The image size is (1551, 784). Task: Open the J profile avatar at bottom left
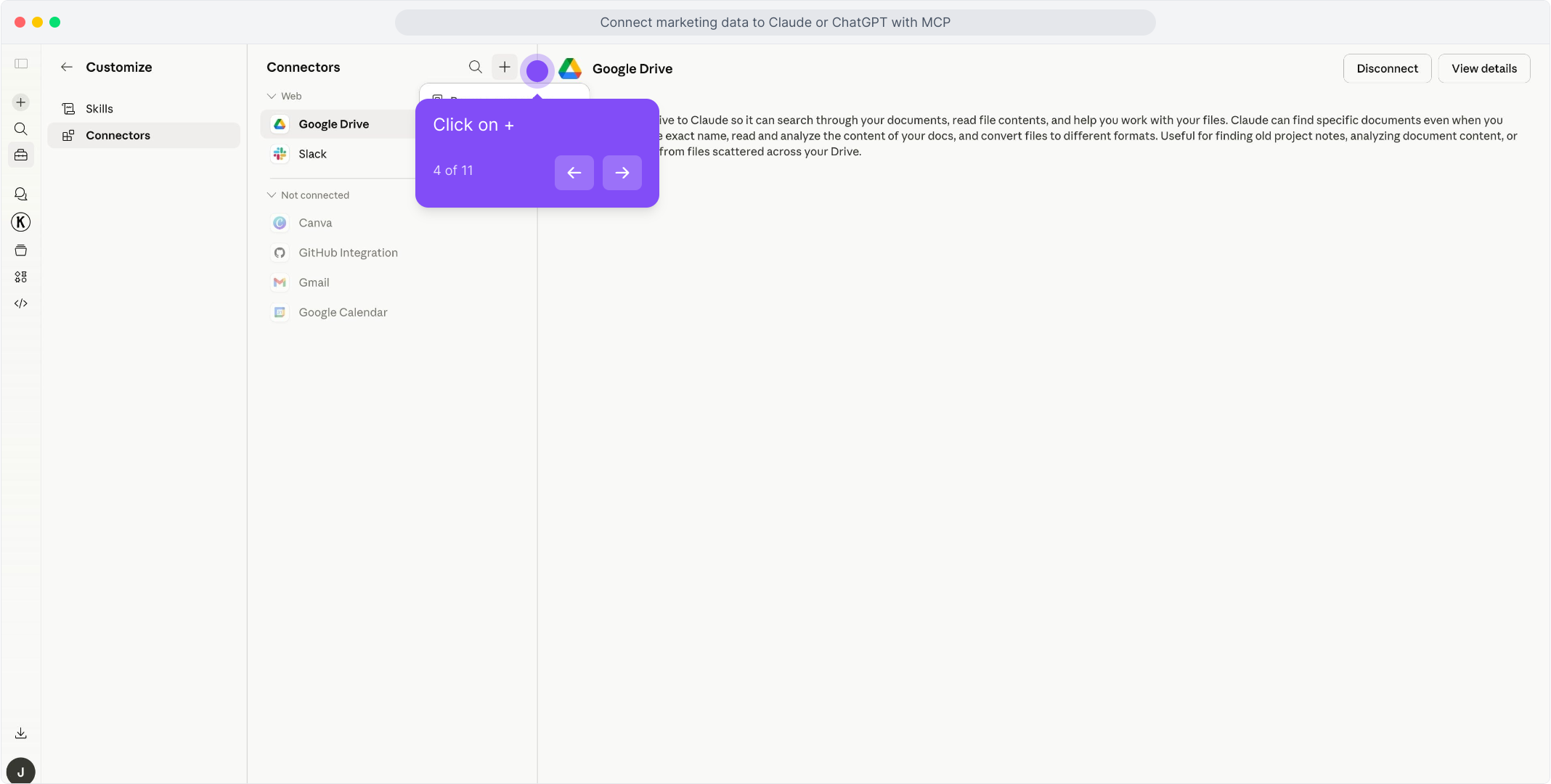click(x=20, y=769)
